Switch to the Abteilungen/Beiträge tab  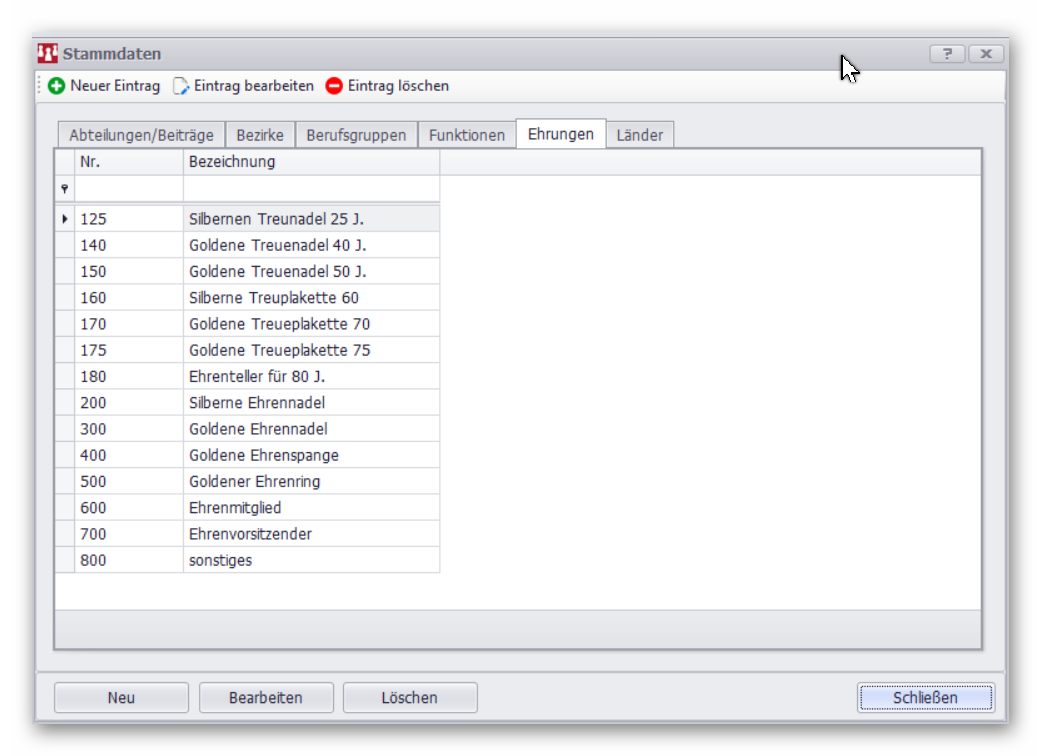tap(141, 135)
